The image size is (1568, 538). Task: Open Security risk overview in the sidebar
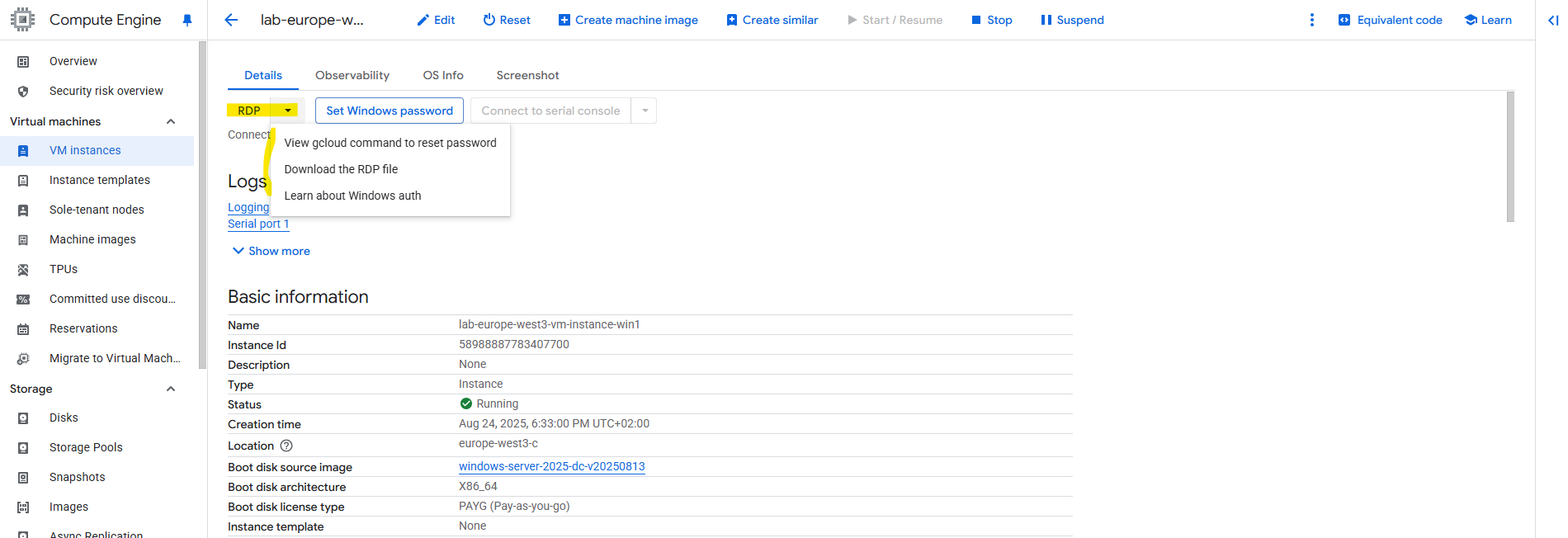point(97,91)
